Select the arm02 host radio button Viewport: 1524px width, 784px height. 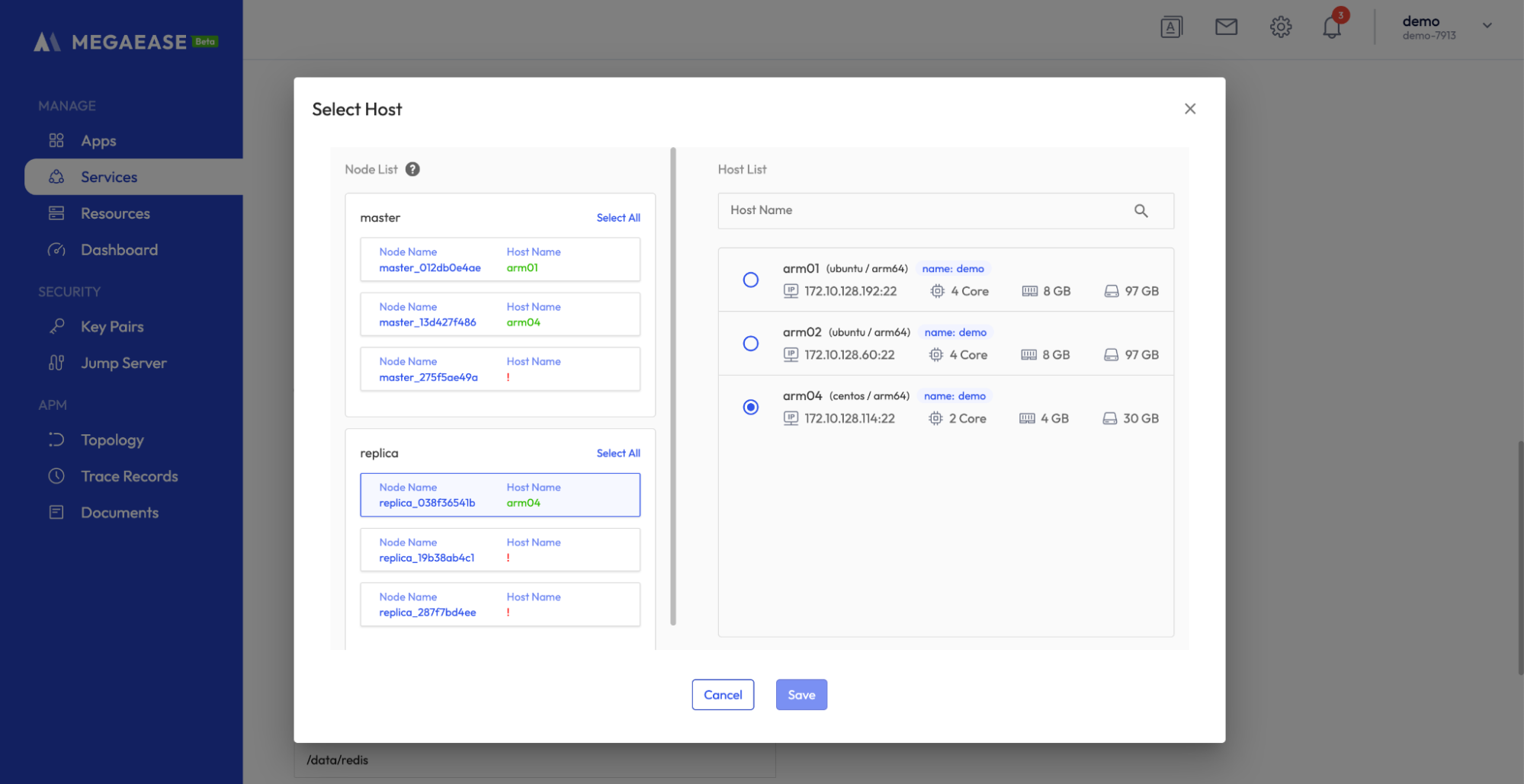click(x=751, y=344)
